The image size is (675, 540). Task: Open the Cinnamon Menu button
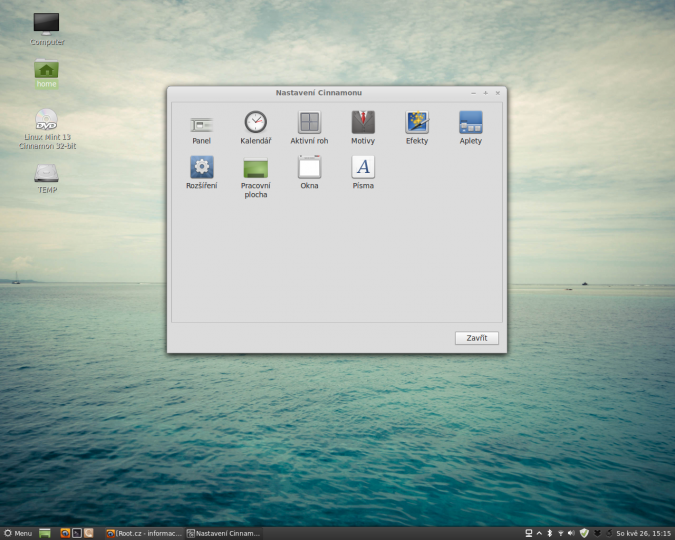pyautogui.click(x=18, y=534)
